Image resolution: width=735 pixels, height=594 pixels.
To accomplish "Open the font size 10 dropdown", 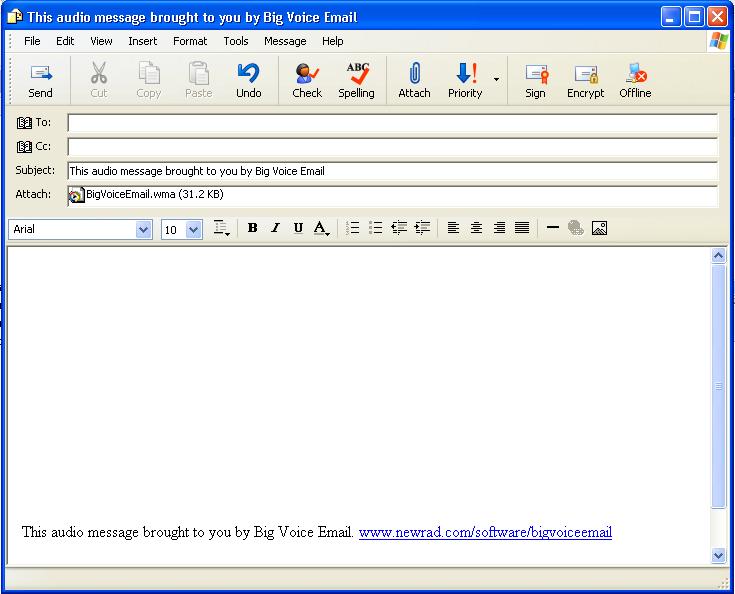I will click(x=194, y=230).
